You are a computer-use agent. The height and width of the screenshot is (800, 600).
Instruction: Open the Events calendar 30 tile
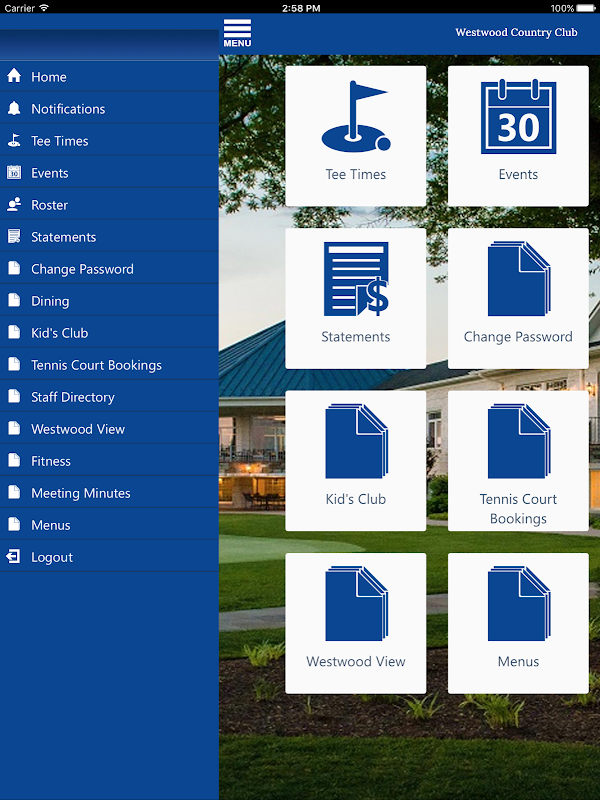tap(518, 136)
